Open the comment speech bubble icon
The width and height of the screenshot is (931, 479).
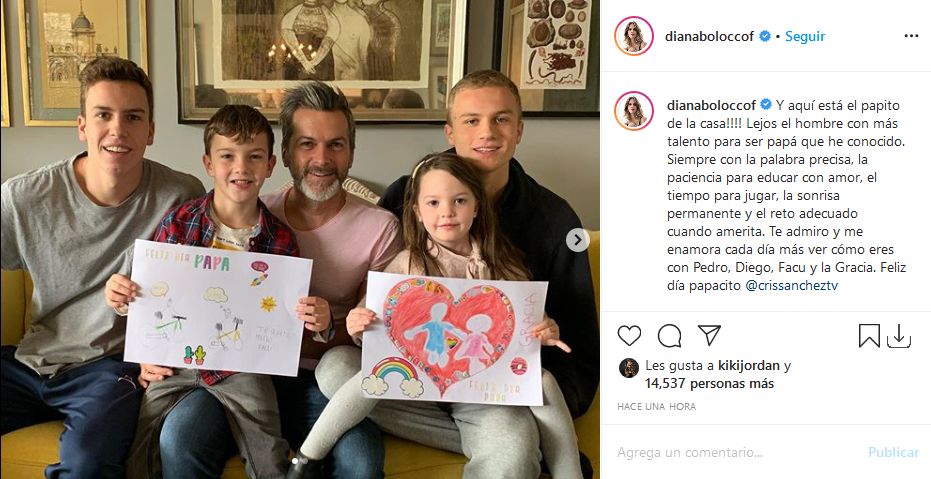point(669,336)
